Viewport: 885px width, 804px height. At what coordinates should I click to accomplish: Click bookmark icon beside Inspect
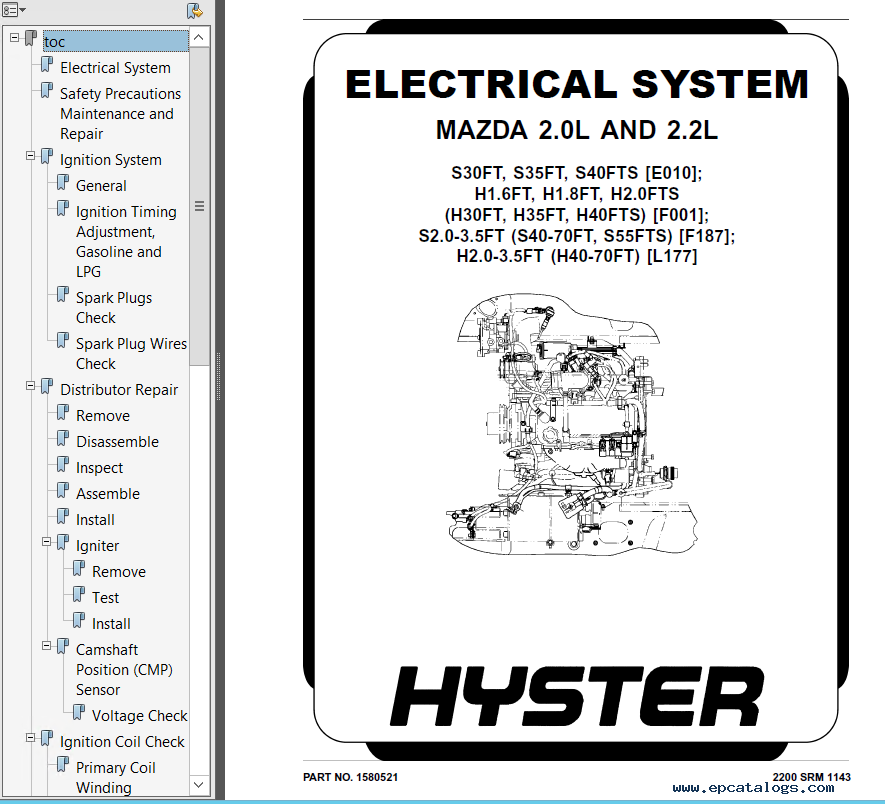tap(63, 465)
